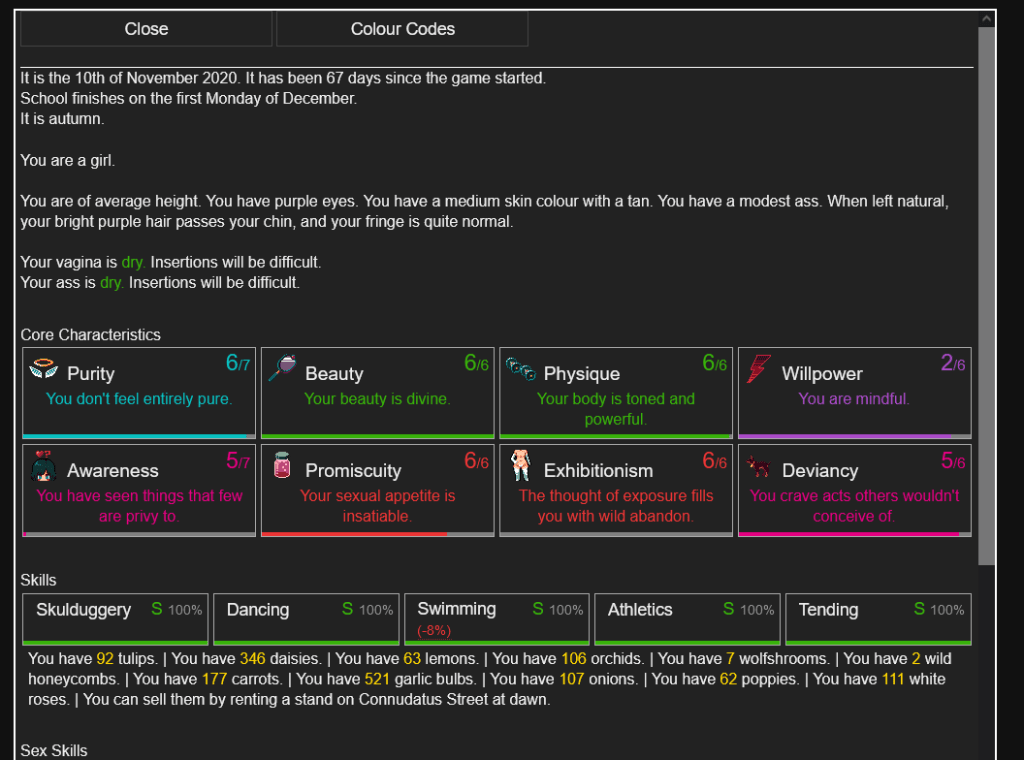
Task: Click the dark creature icon beside Deviancy
Action: (758, 467)
